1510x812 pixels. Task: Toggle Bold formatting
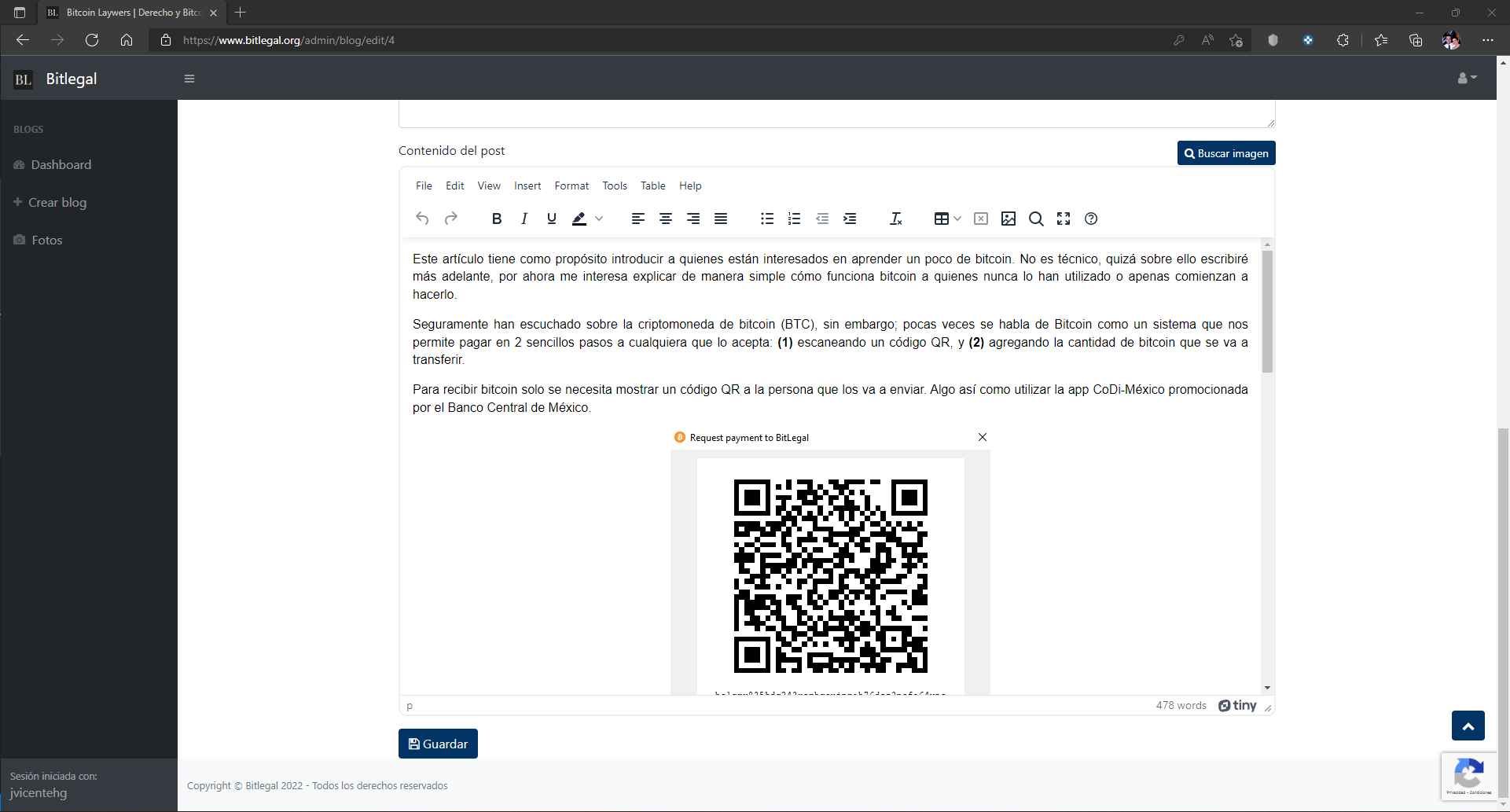[x=497, y=219]
